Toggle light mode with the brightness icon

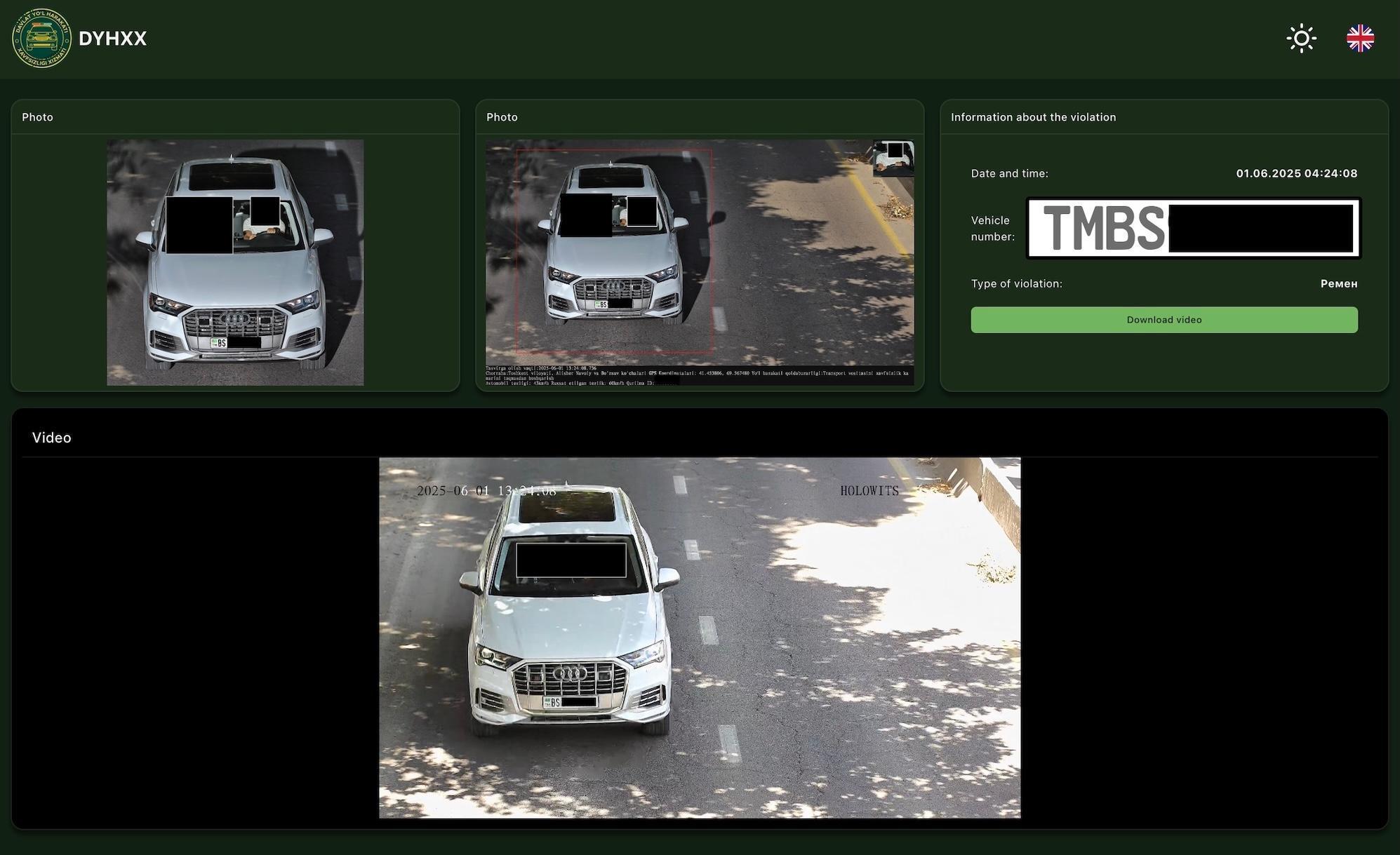pos(1301,38)
